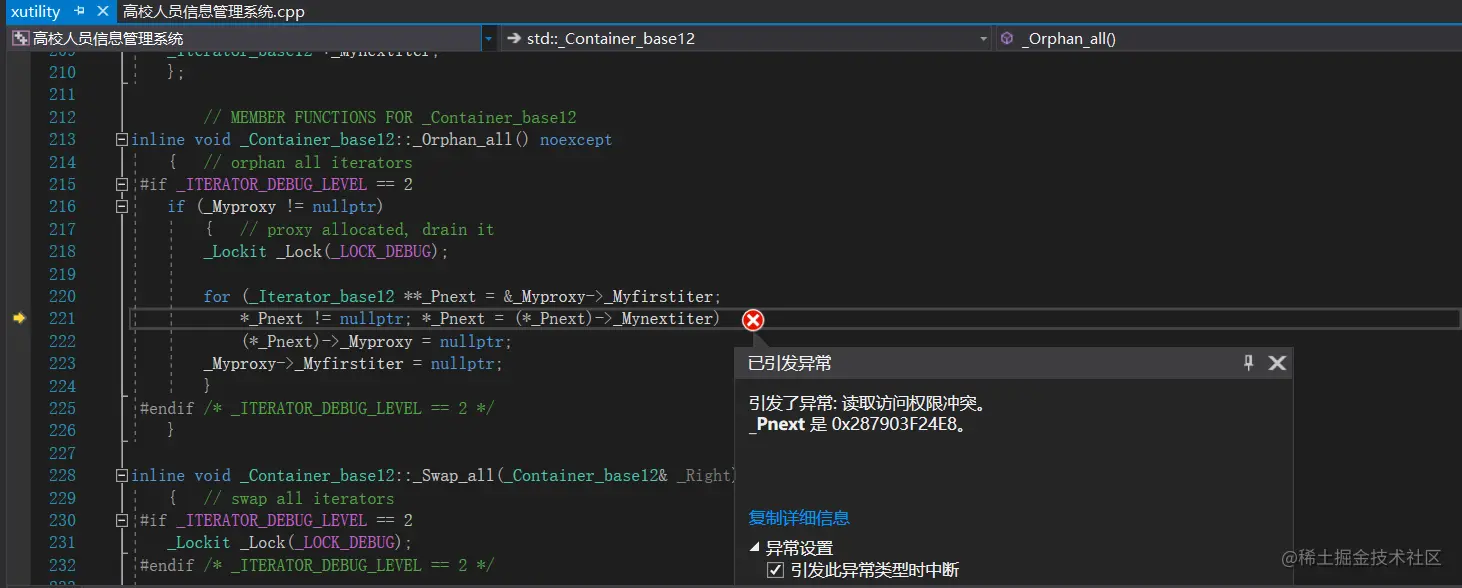
Task: Set a breakpoint in the margin of line 218
Action: click(x=18, y=251)
